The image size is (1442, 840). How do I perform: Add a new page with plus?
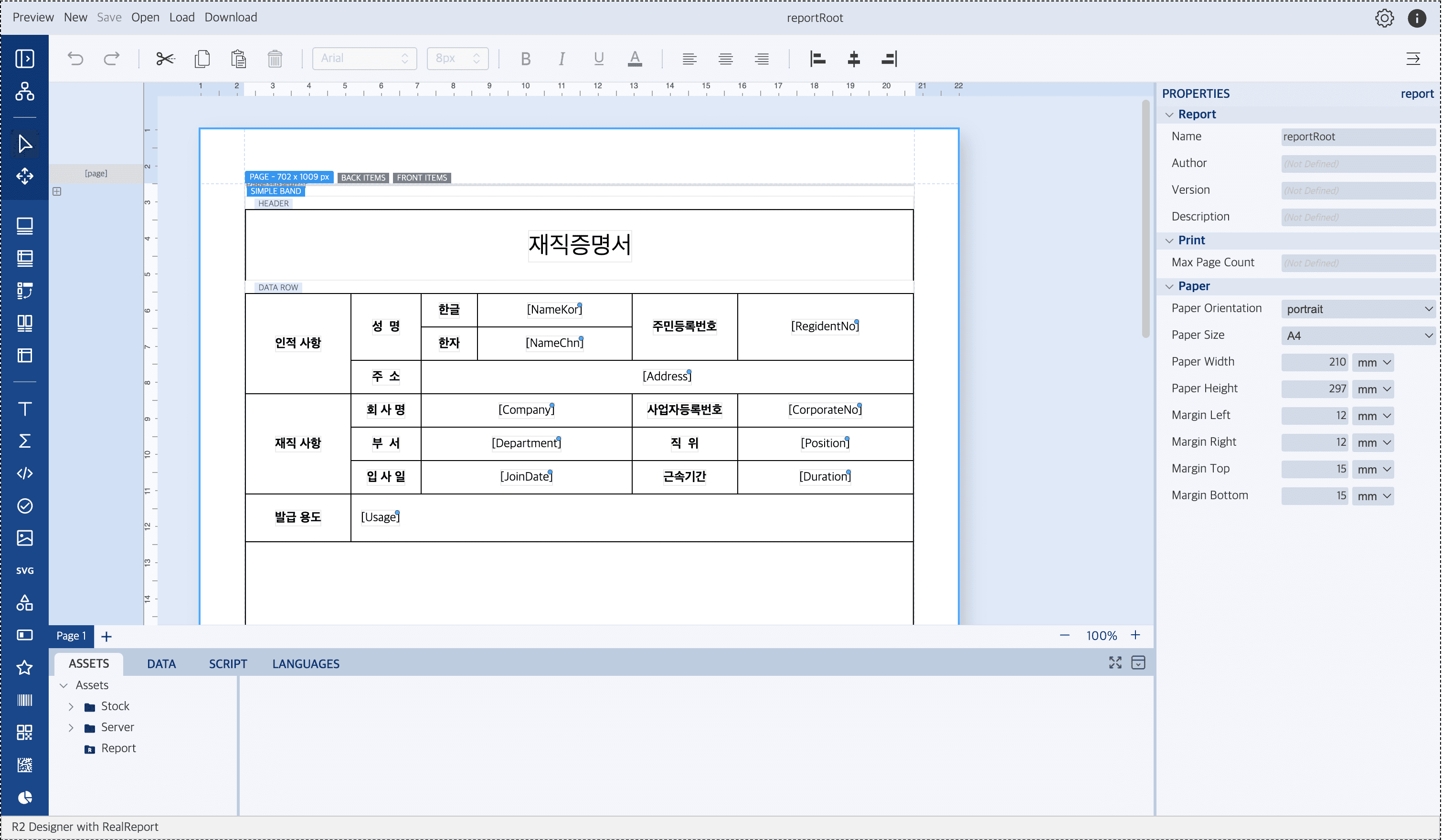(x=106, y=636)
